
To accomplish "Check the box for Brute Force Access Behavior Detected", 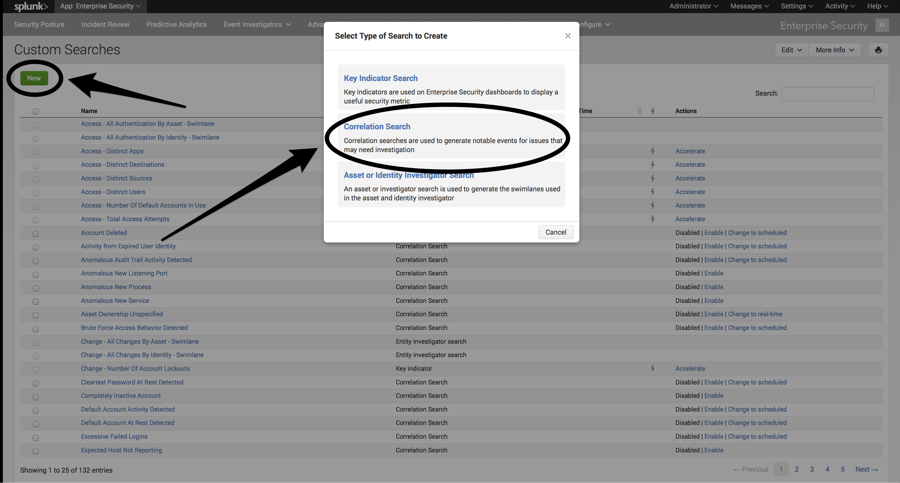I will coord(36,329).
